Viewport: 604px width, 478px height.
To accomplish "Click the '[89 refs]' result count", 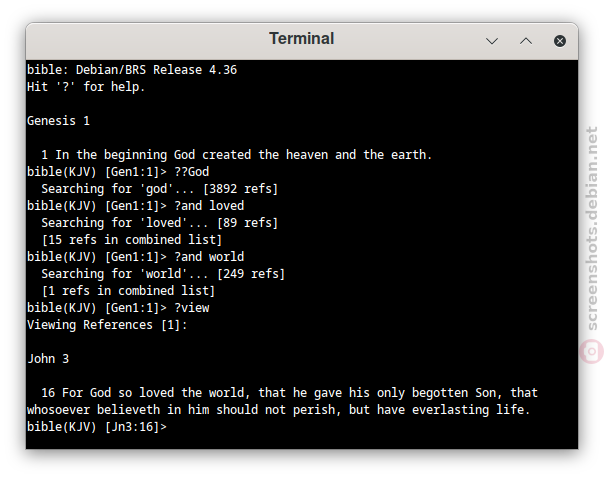I will [x=247, y=223].
